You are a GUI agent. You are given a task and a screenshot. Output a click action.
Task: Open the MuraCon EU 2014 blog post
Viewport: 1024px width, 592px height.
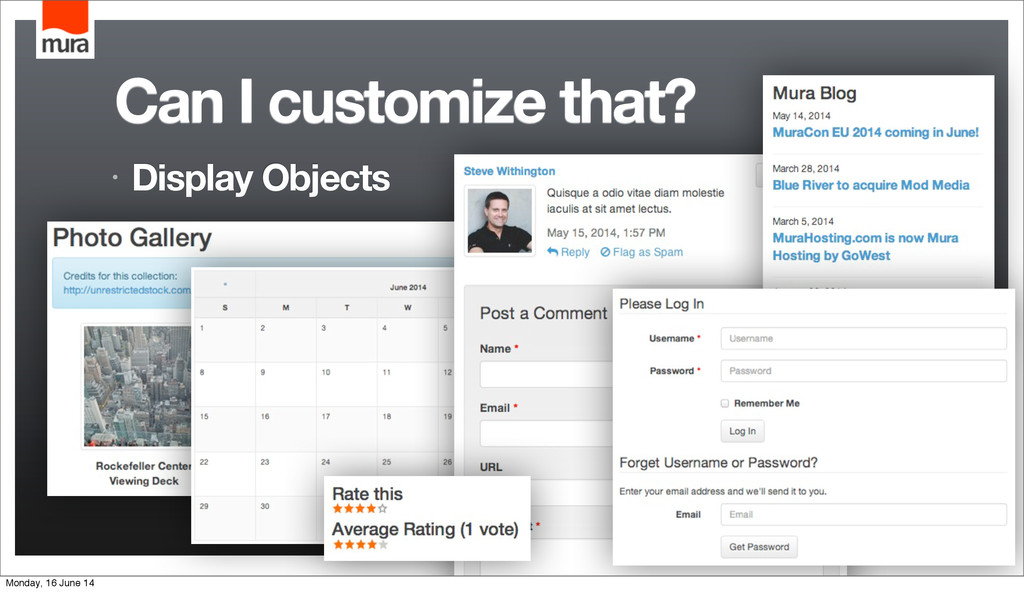click(876, 132)
